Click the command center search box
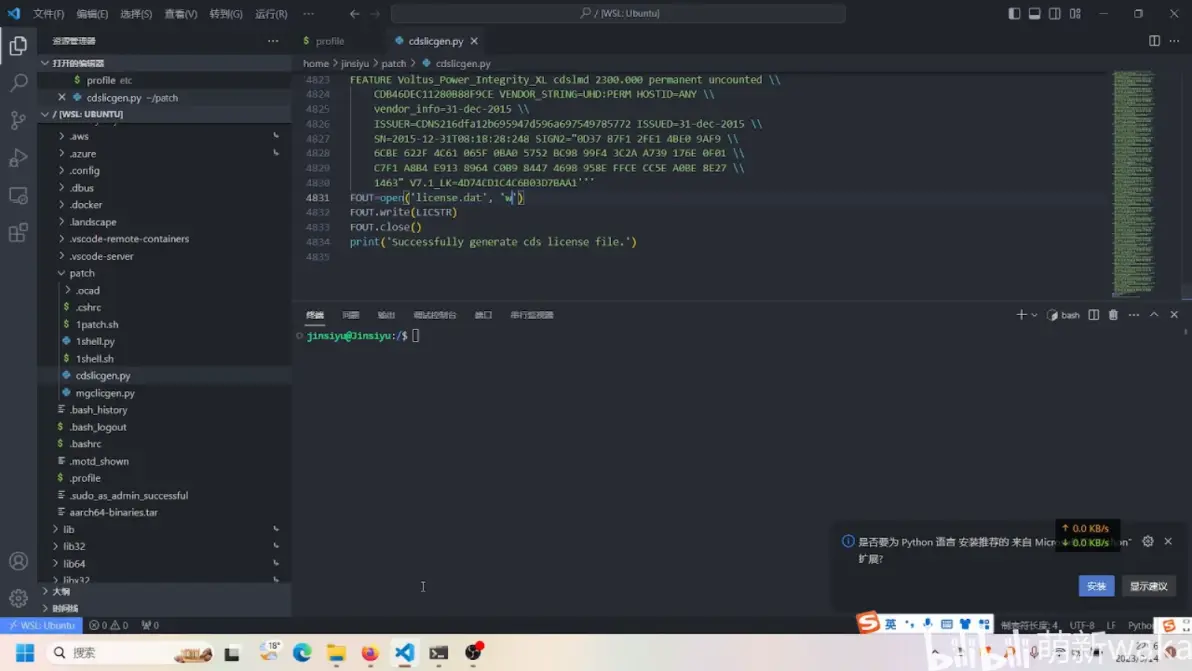The height and width of the screenshot is (671, 1192). (x=618, y=14)
